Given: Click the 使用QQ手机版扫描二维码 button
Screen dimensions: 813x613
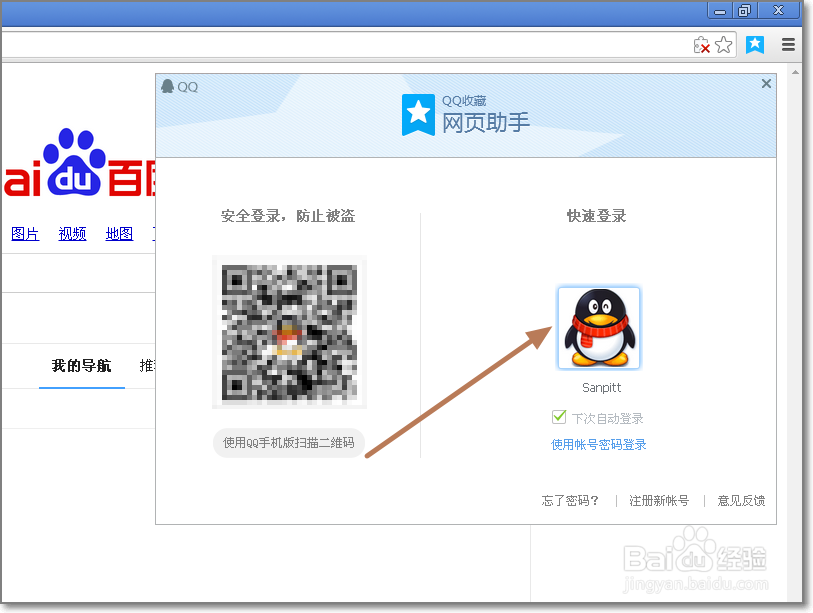Looking at the screenshot, I should pos(289,443).
